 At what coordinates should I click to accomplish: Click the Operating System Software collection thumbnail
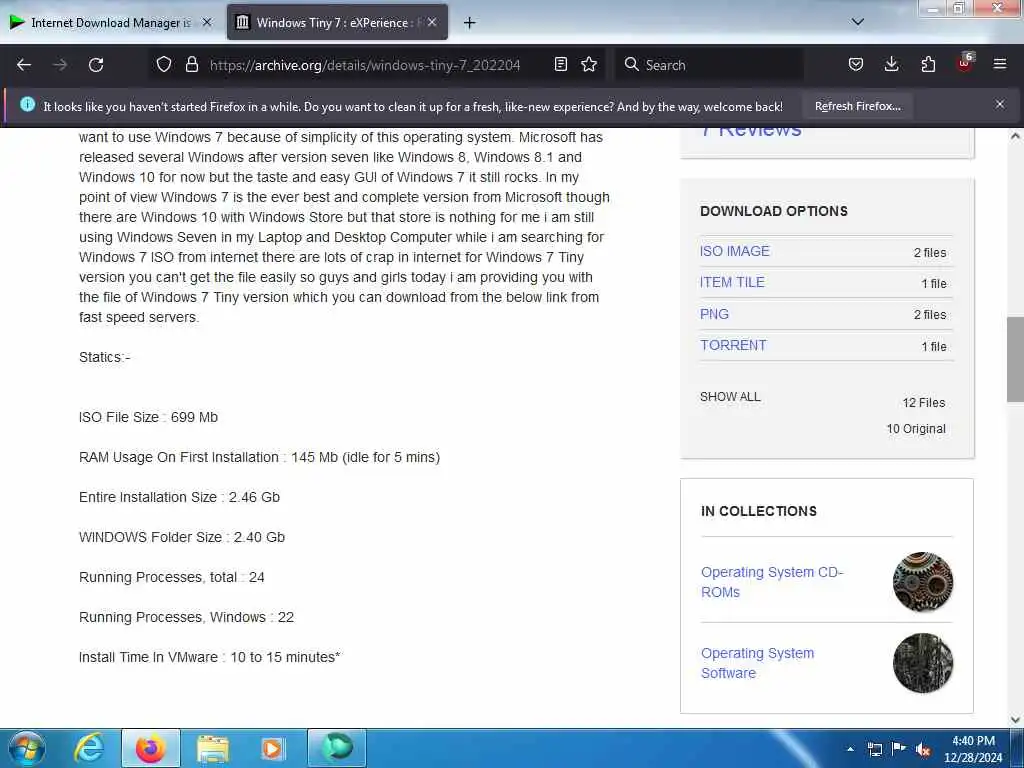(923, 663)
